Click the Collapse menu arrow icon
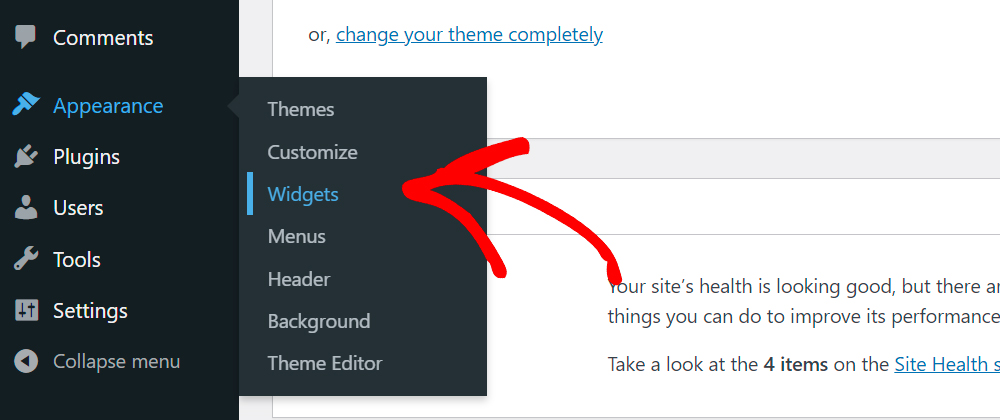 click(26, 361)
